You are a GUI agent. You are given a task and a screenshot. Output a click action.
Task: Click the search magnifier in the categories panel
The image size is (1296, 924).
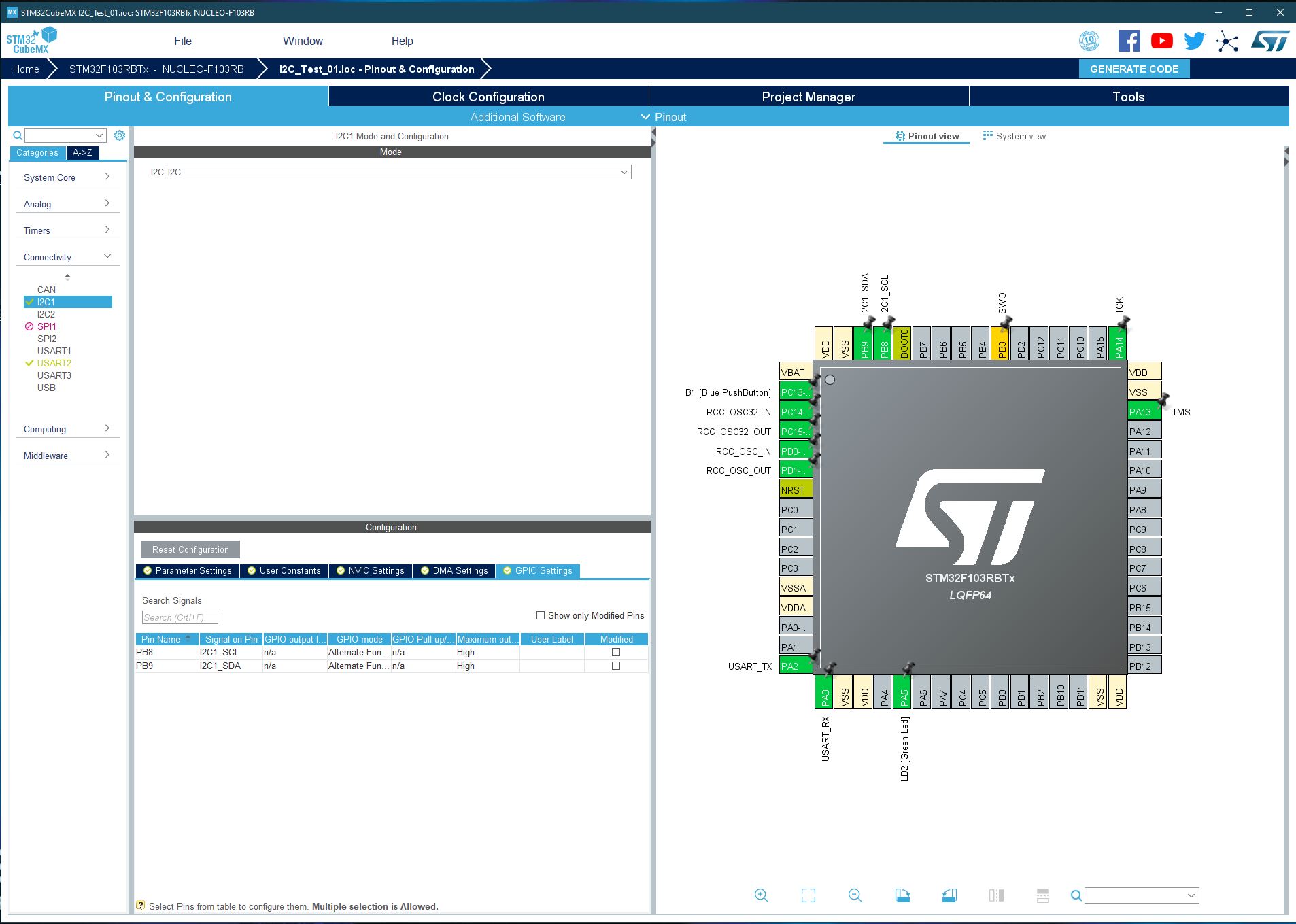pos(18,135)
